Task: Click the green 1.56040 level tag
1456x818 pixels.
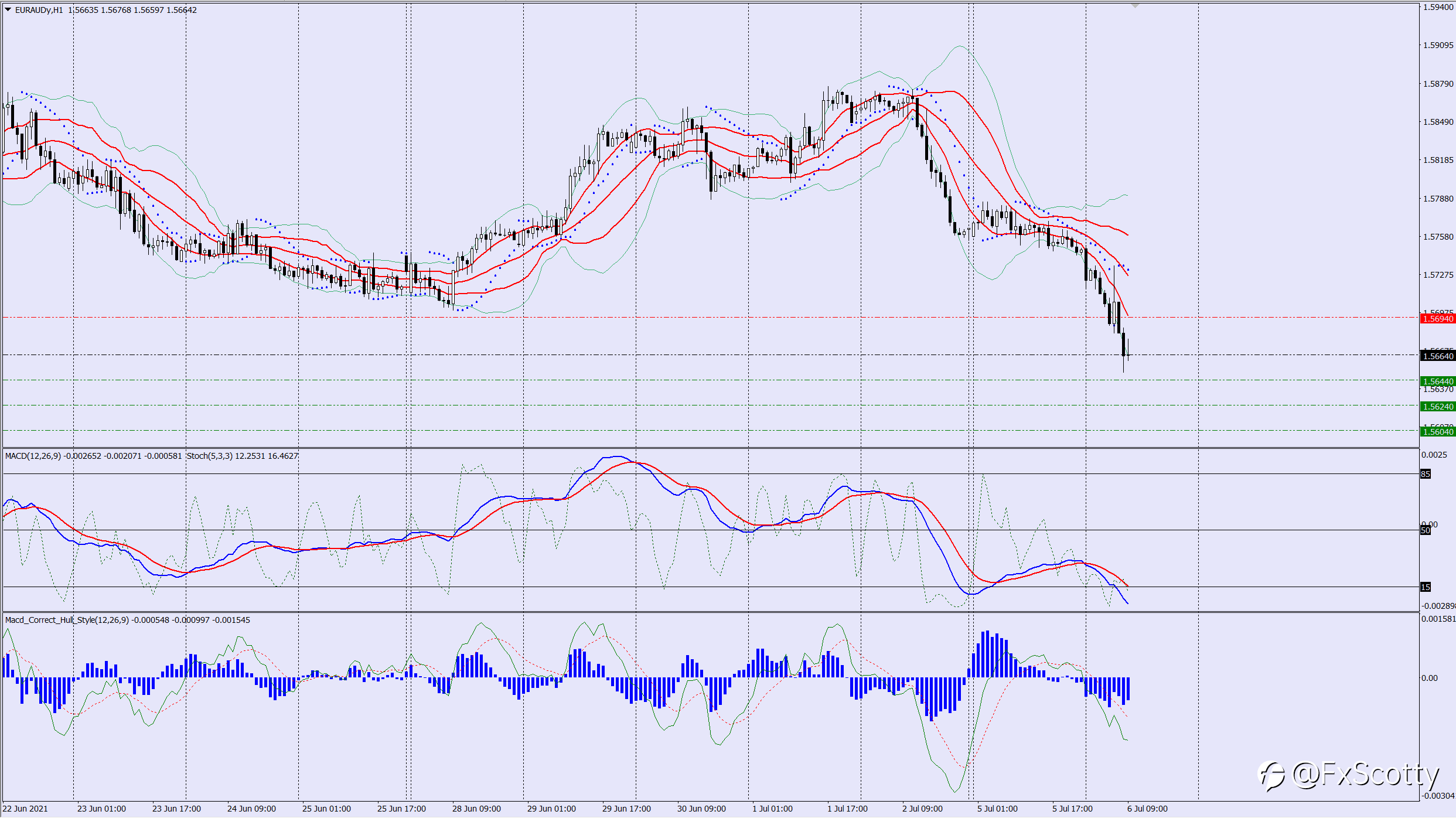Action: click(x=1438, y=432)
